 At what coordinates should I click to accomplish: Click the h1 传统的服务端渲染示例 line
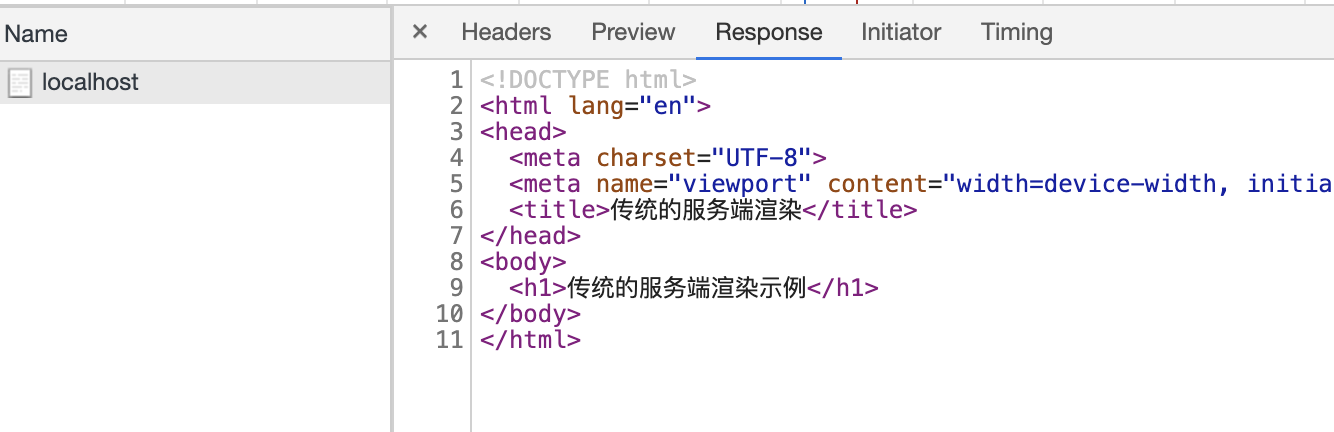click(x=693, y=288)
